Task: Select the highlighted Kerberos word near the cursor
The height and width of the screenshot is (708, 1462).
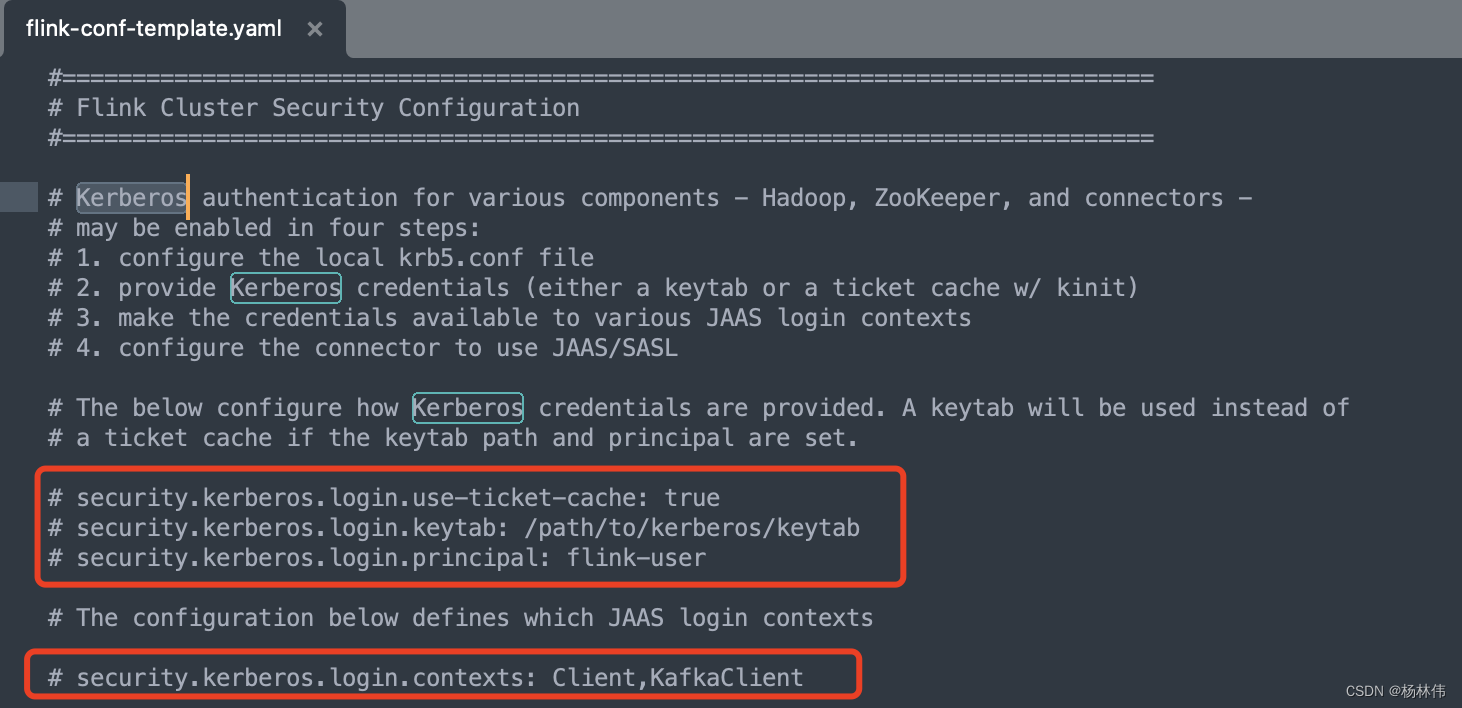Action: click(x=130, y=197)
